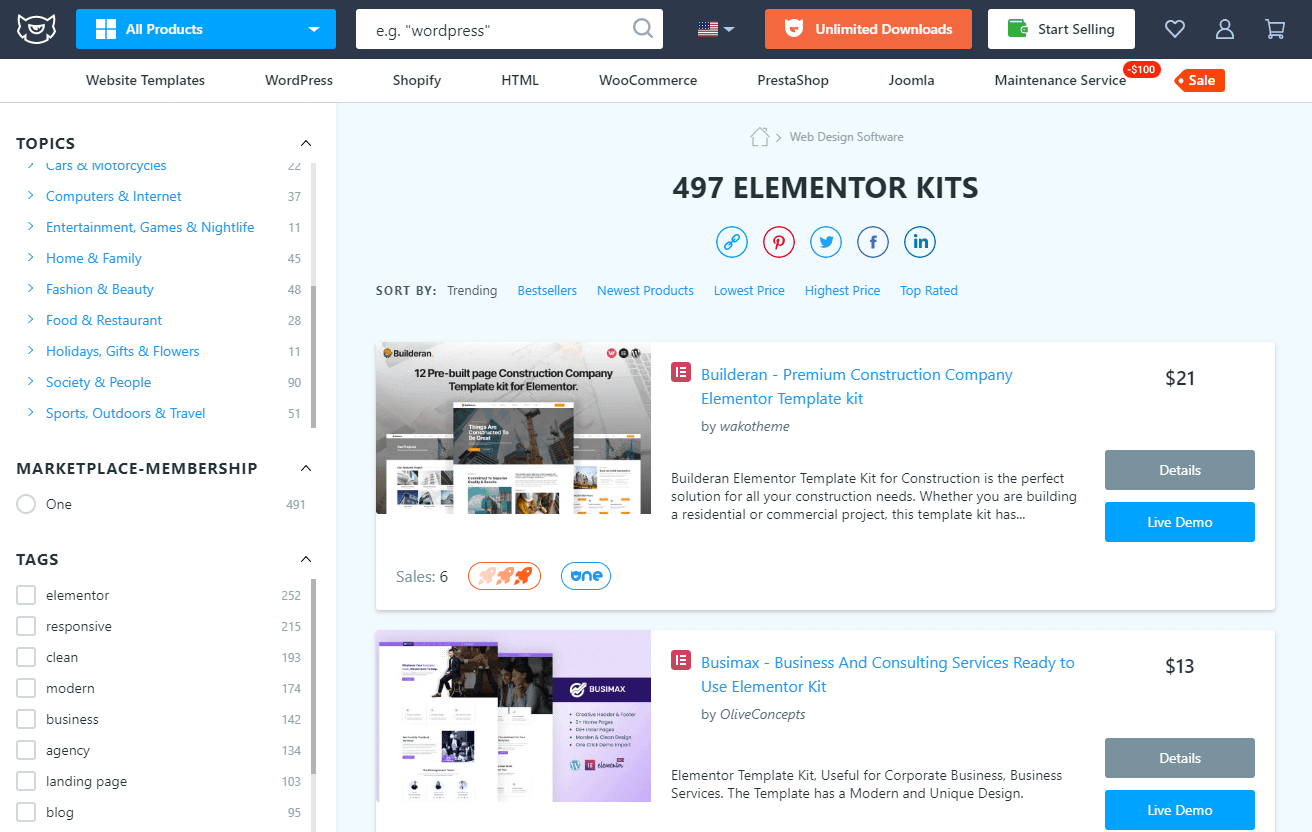Viewport: 1312px width, 832px height.
Task: Share page on Facebook
Action: (873, 242)
